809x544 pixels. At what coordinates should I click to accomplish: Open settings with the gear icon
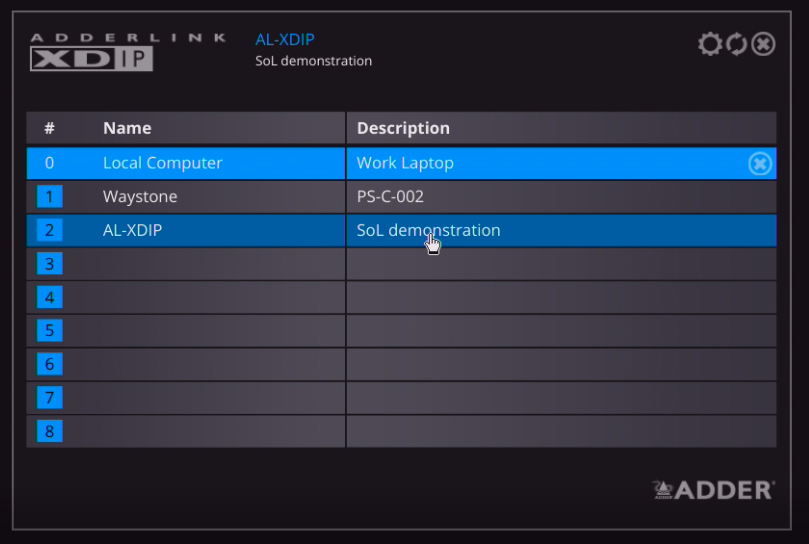(710, 44)
